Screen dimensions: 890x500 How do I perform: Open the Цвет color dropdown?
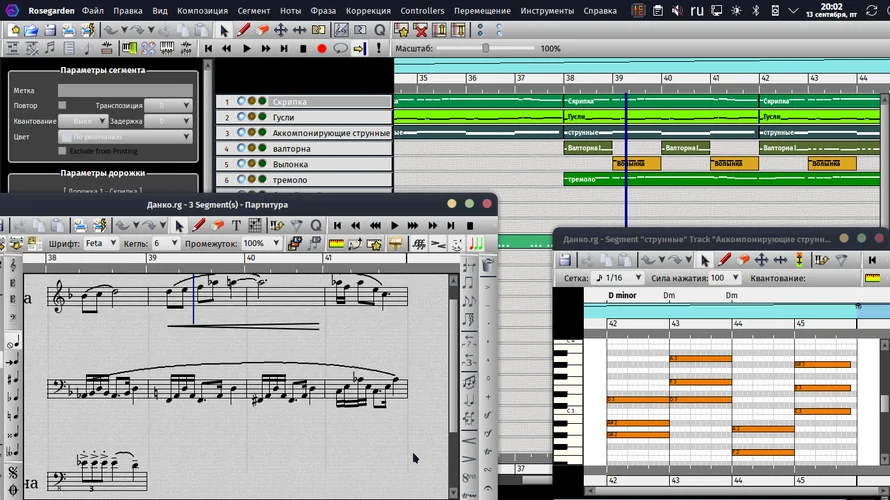(125, 136)
